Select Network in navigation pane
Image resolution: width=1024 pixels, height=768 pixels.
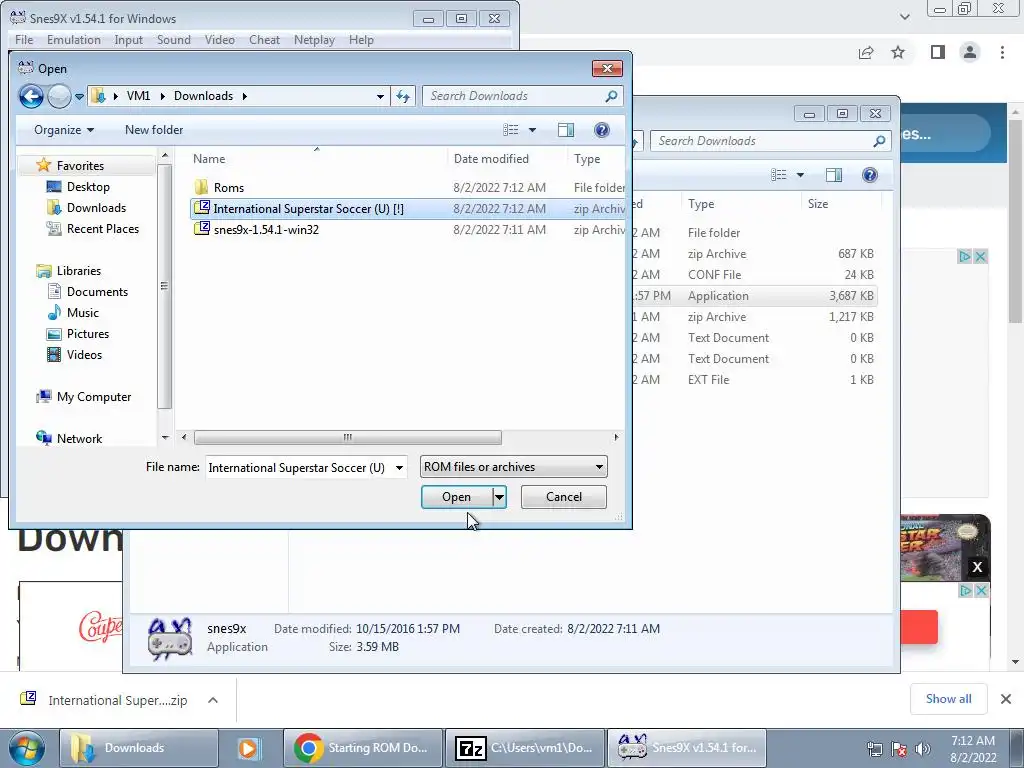point(79,439)
